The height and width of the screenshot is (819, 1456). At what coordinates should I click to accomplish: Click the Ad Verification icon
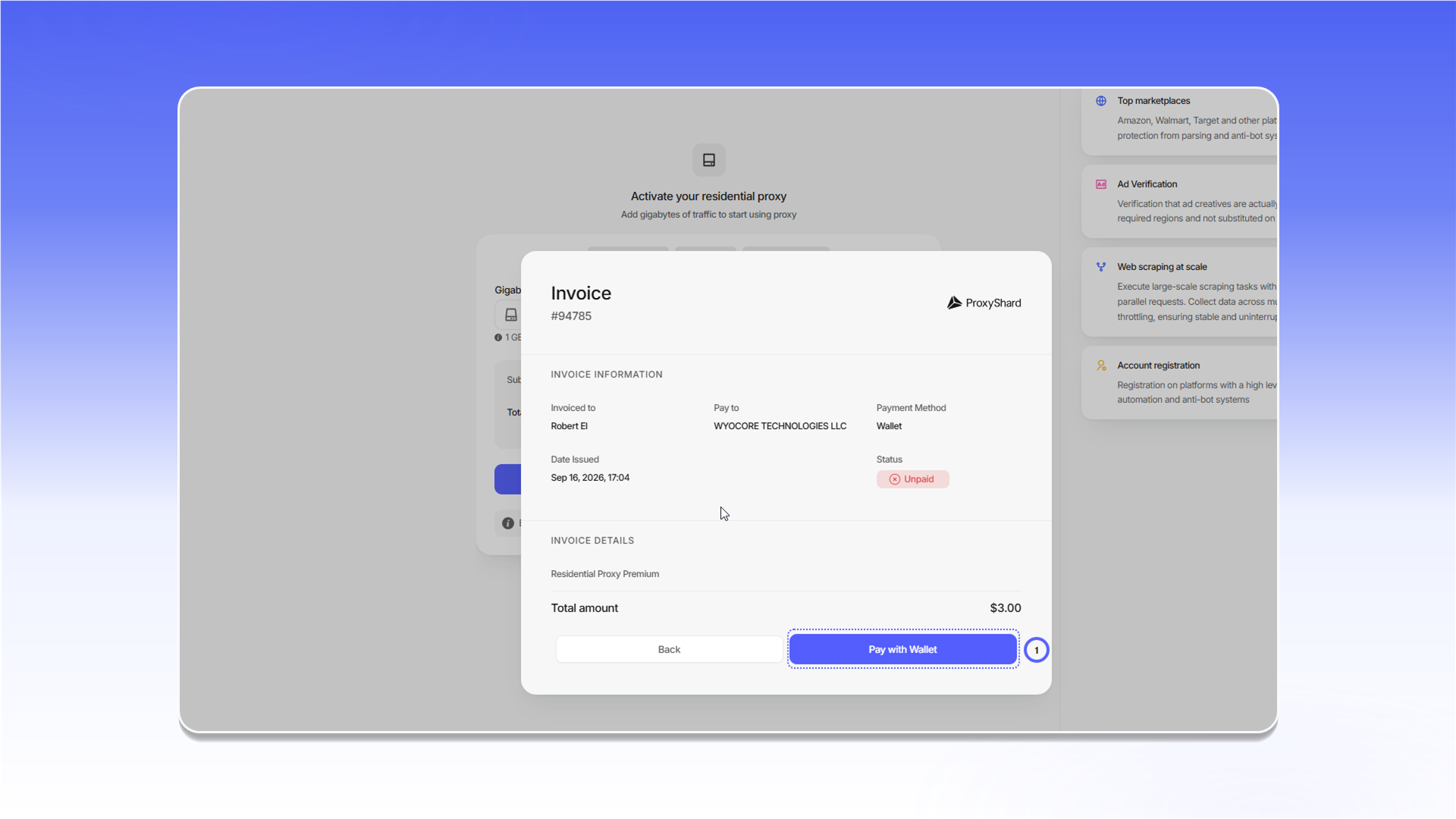click(x=1101, y=184)
